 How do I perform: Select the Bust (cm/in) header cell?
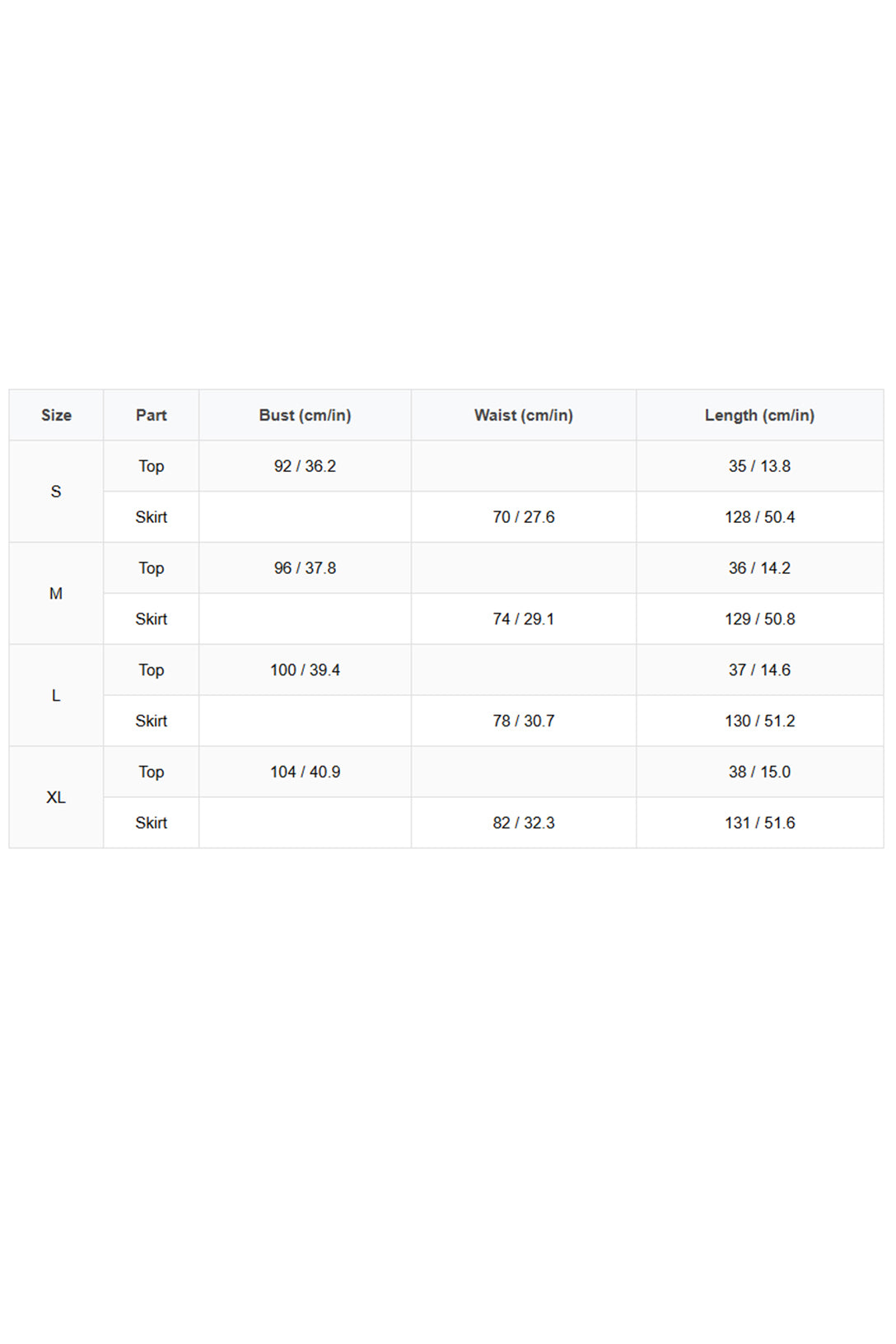(x=305, y=415)
